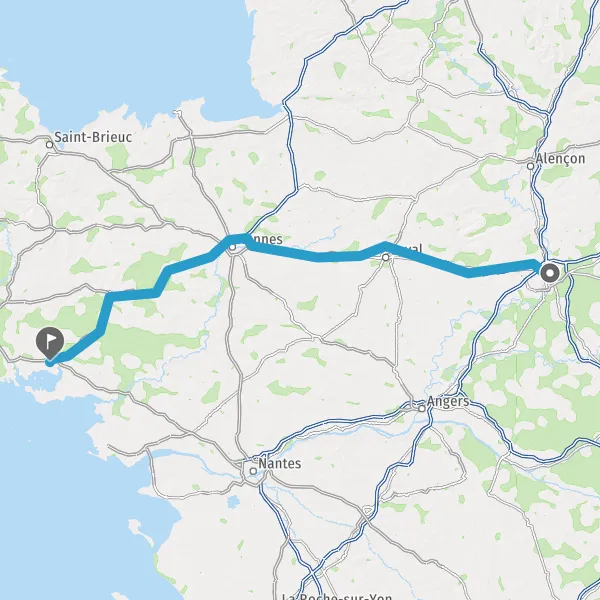Select the Alençon city dot
600x600 pixels.
[530, 166]
